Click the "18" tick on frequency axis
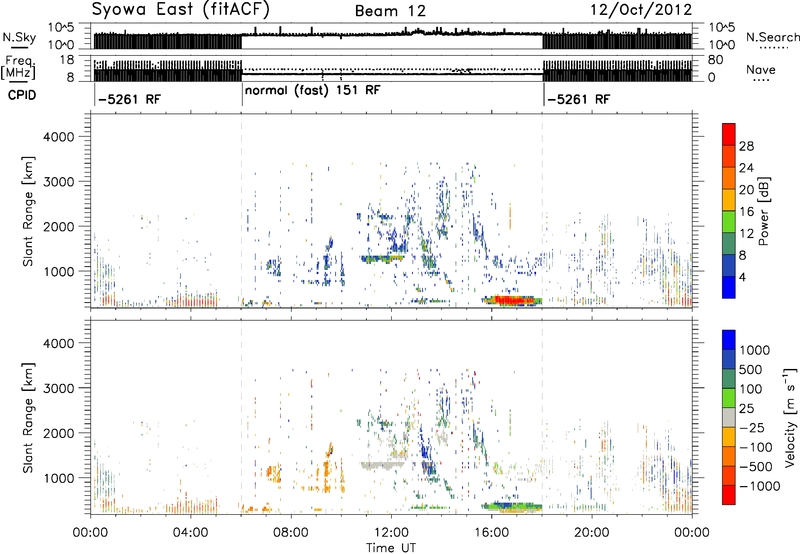This screenshot has width=800, height=554. (66, 60)
